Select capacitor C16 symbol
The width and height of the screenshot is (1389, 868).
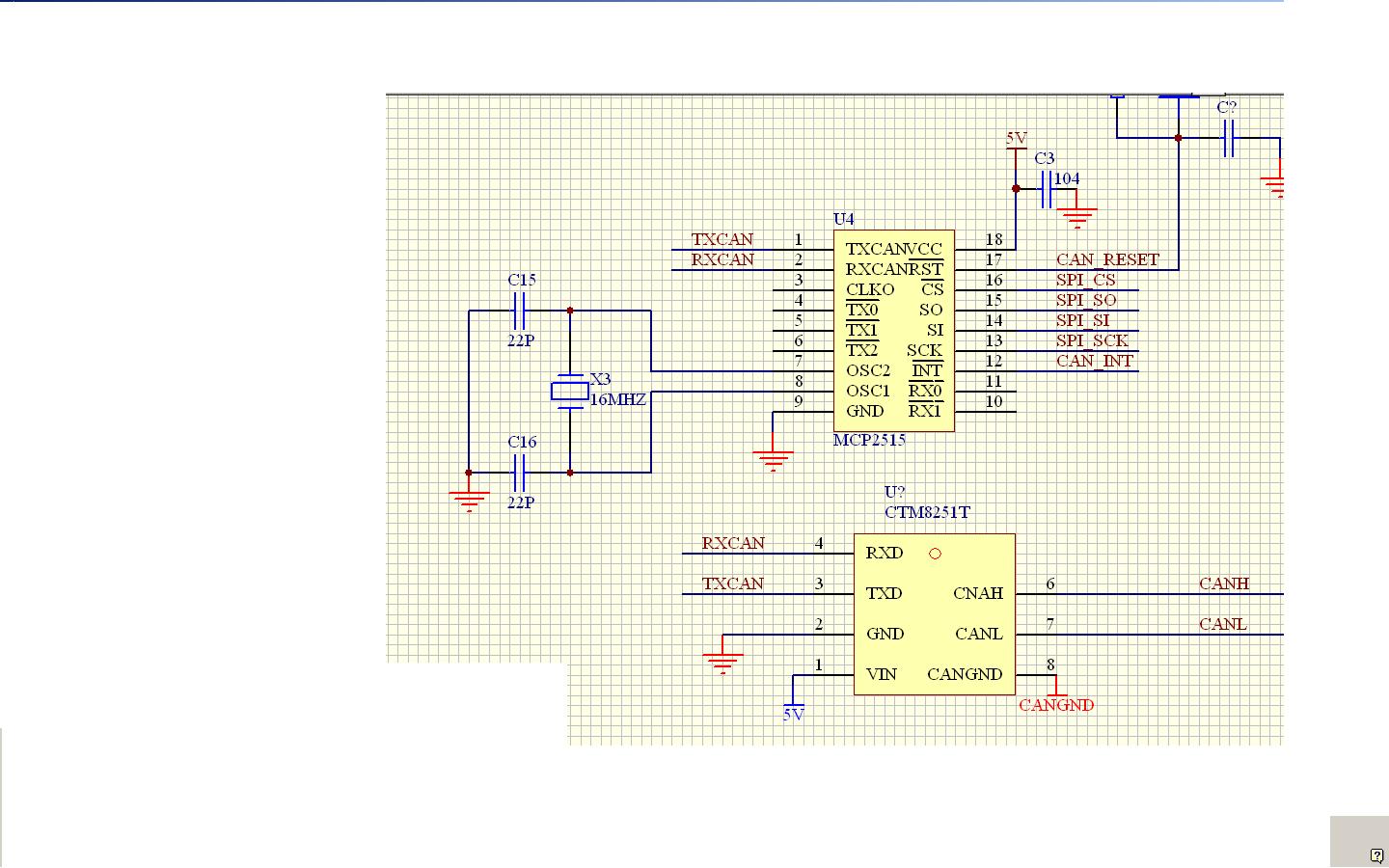(520, 473)
